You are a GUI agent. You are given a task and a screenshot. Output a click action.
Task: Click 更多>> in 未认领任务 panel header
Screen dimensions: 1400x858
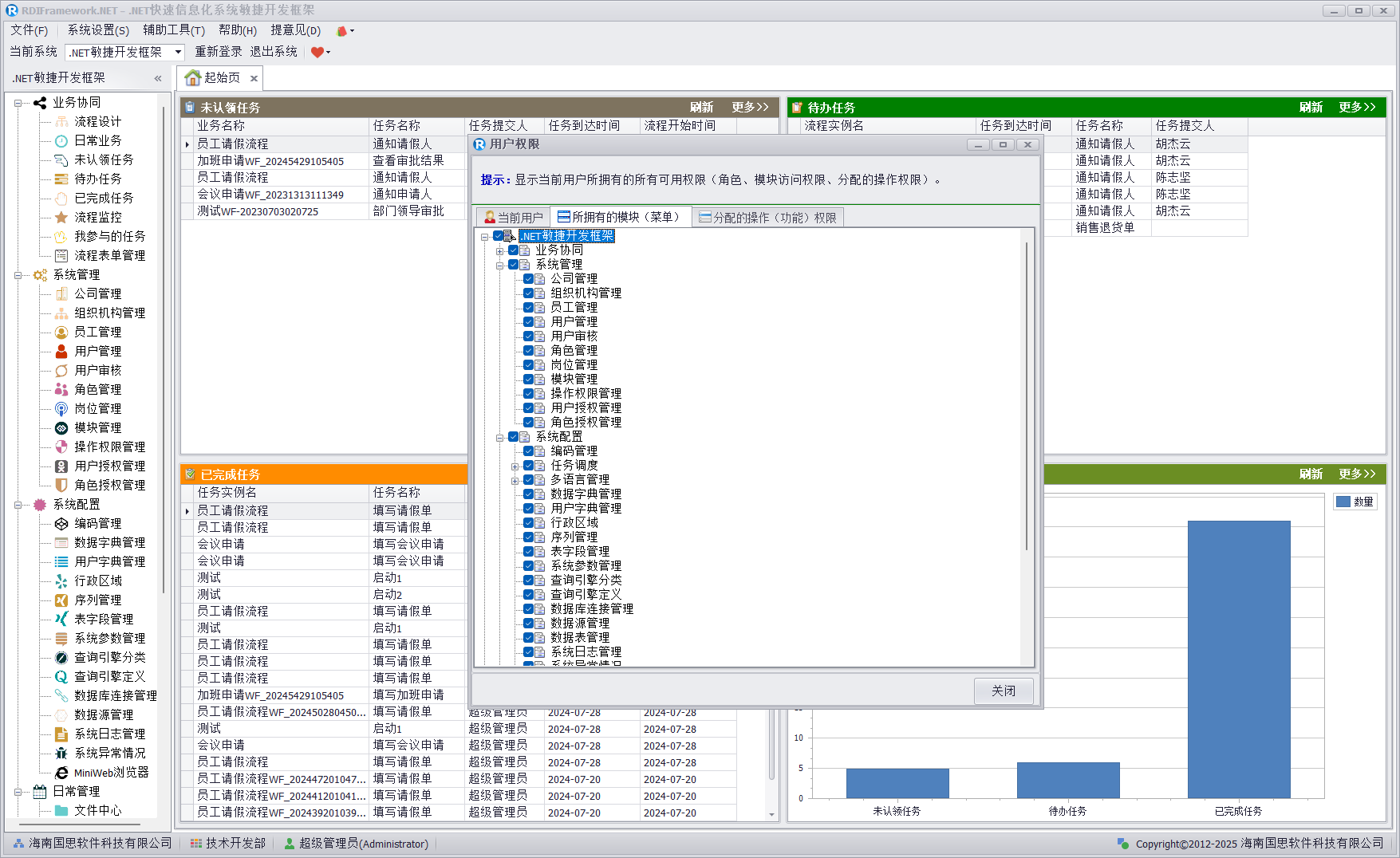(x=750, y=107)
